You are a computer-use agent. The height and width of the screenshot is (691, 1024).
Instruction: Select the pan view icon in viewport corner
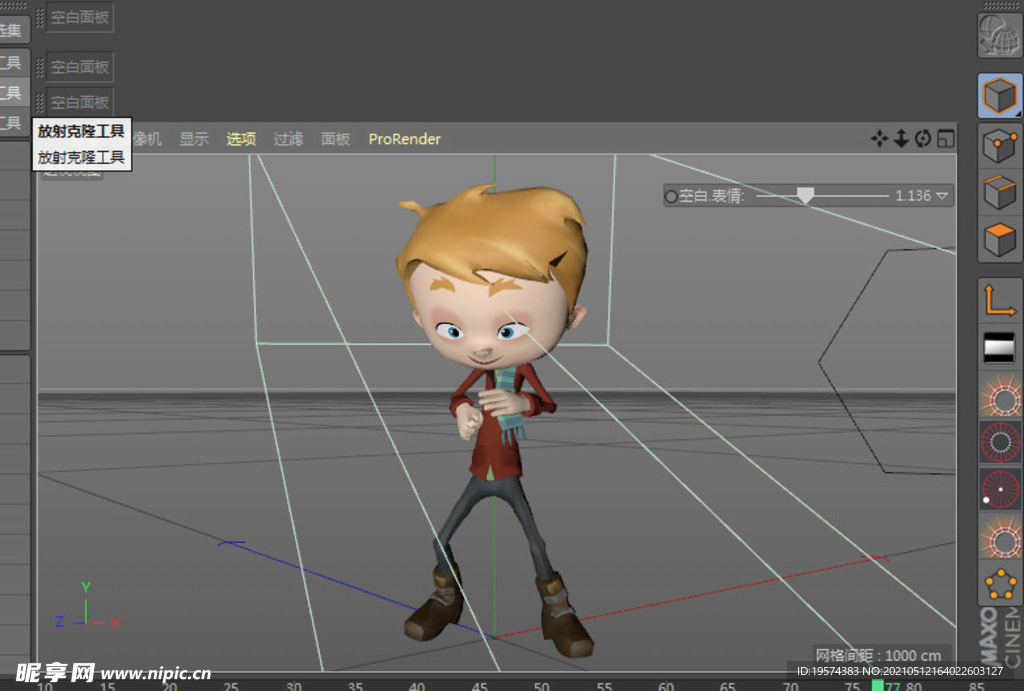879,139
